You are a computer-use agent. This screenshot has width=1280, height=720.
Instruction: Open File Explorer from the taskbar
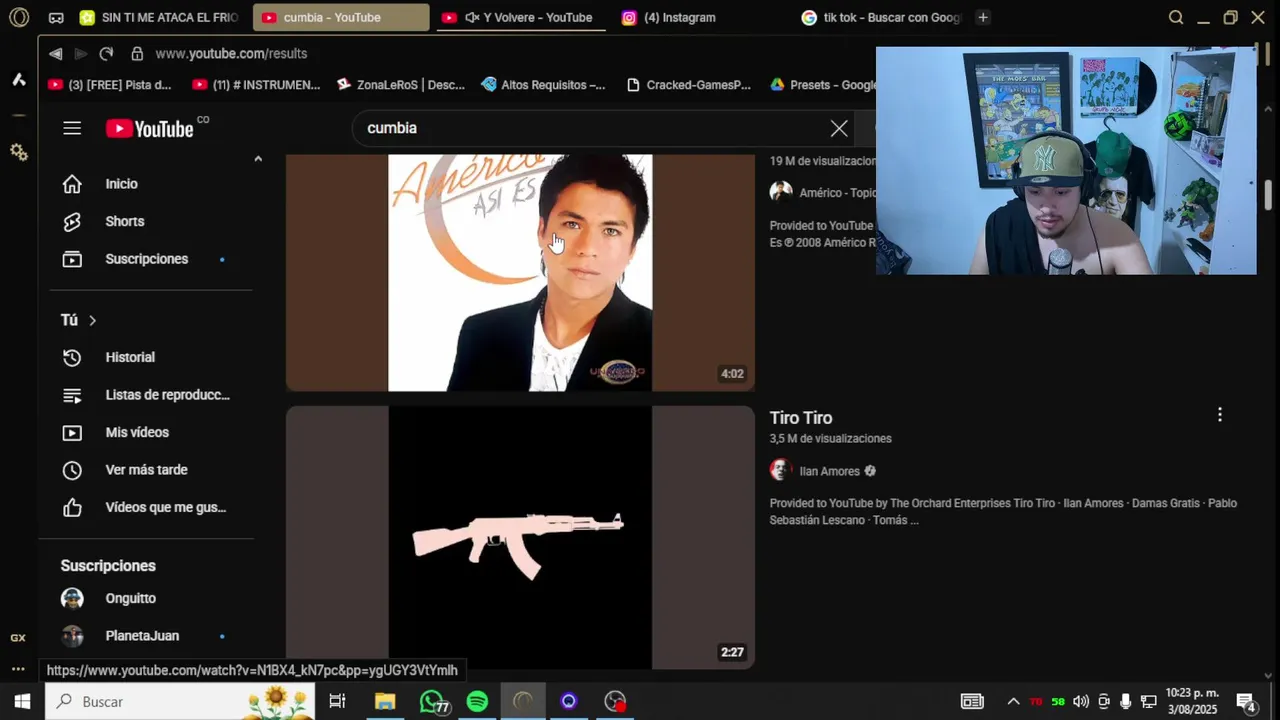(x=385, y=701)
